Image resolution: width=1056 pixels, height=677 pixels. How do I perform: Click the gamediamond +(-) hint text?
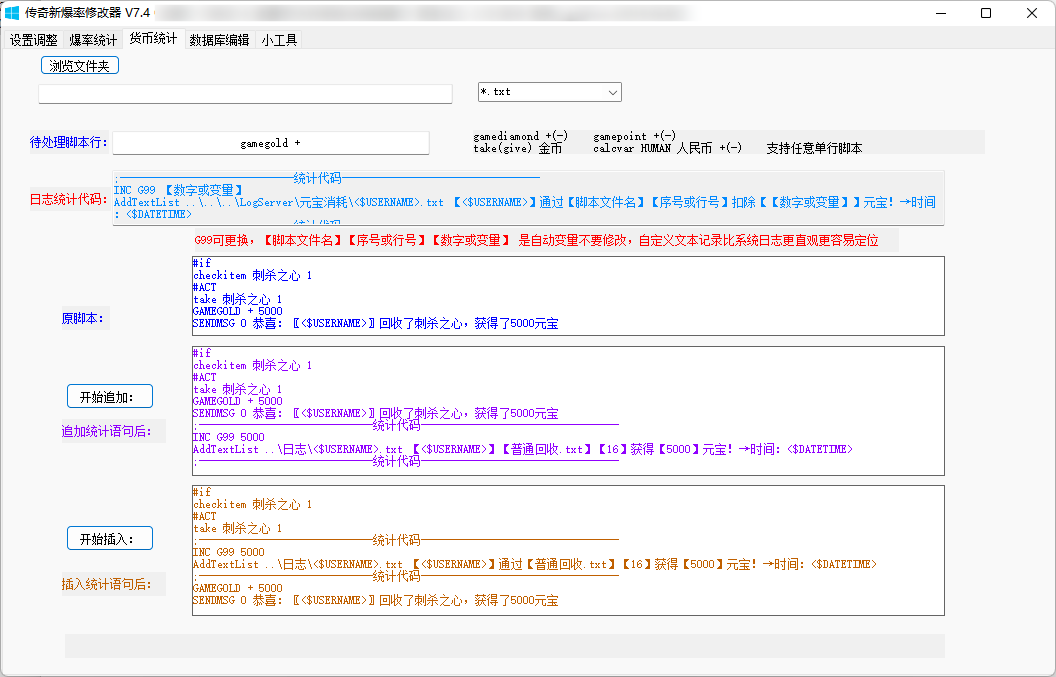click(520, 136)
